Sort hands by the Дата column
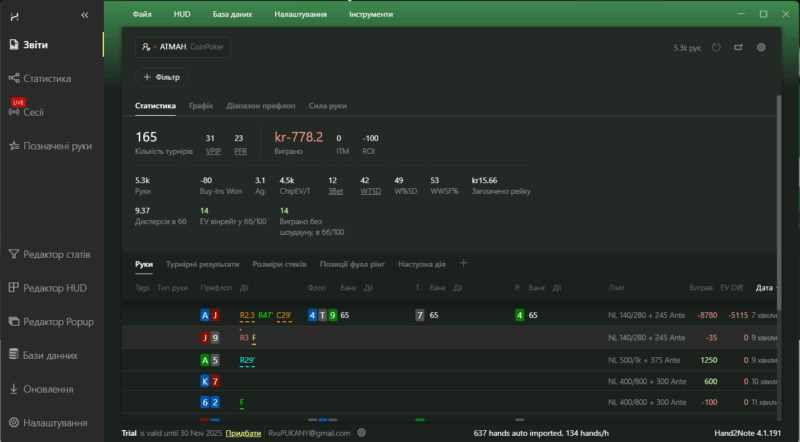This screenshot has width=800, height=442. 765,288
